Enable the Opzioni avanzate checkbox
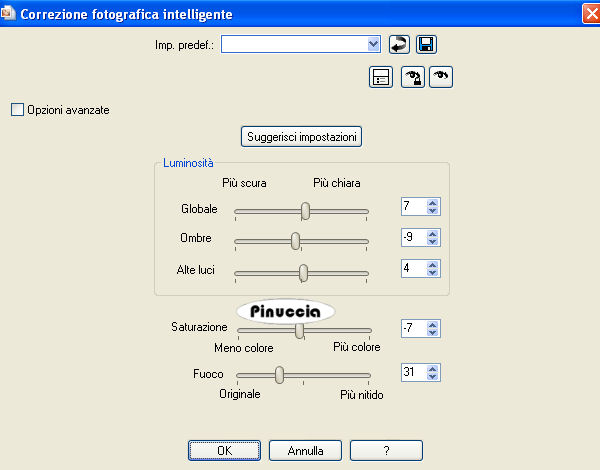The image size is (600, 470). (x=16, y=109)
